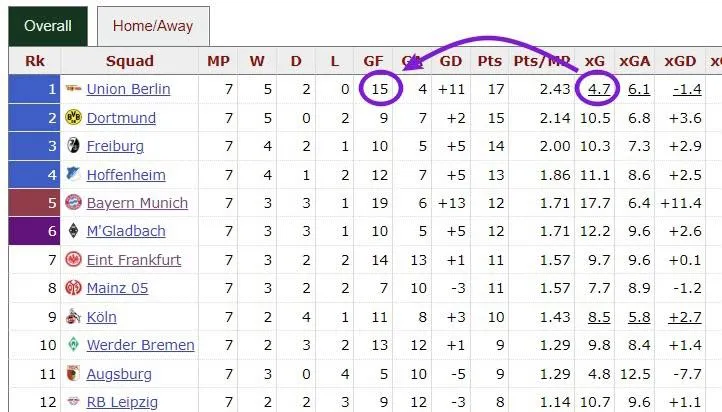Switch to the Home/Away tab
Viewport: 722px width, 412px height.
click(153, 26)
